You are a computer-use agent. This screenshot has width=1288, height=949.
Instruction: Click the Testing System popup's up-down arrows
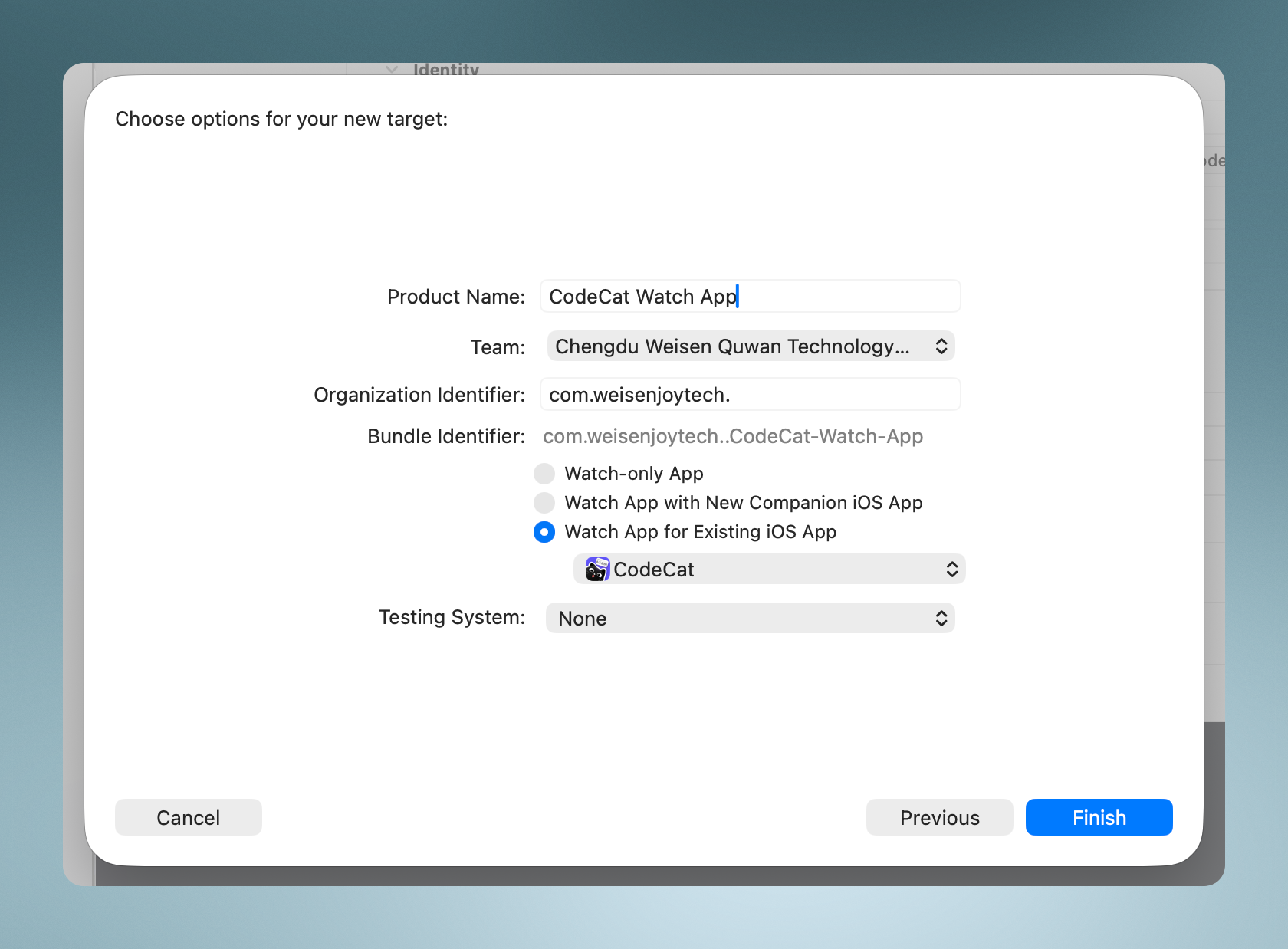(x=941, y=619)
